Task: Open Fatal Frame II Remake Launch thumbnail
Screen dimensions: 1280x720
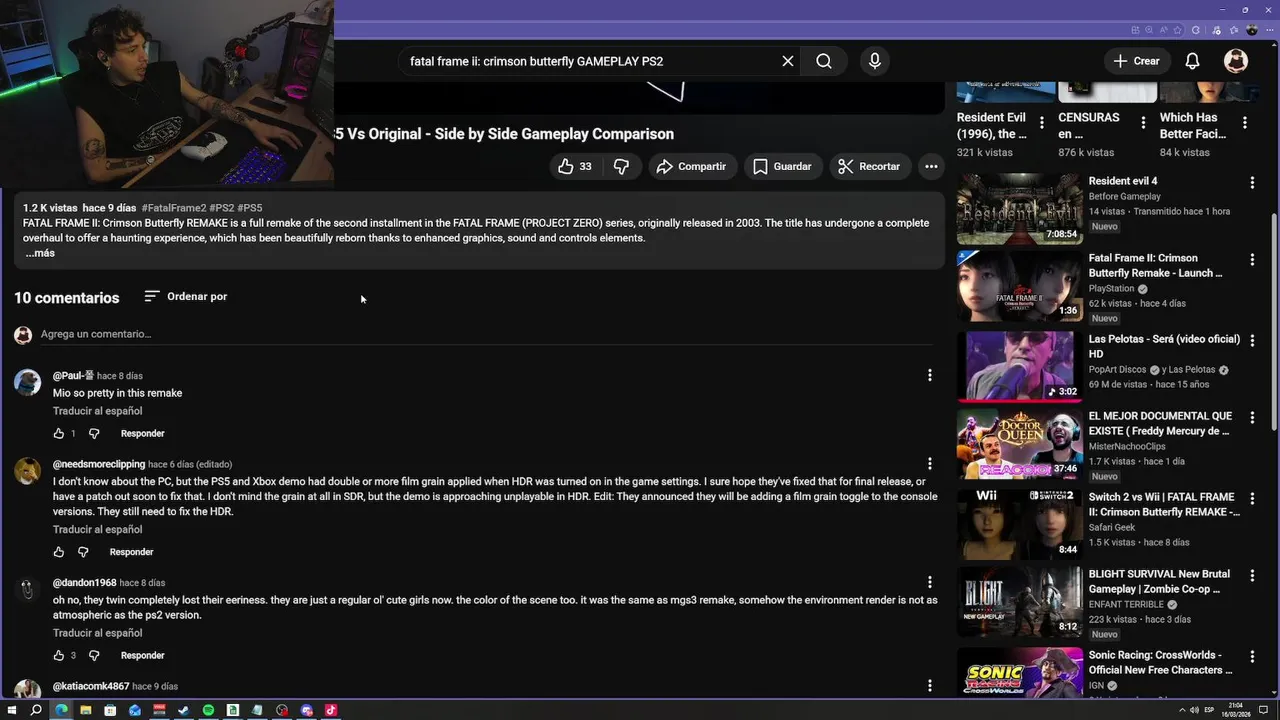Action: pos(1020,286)
